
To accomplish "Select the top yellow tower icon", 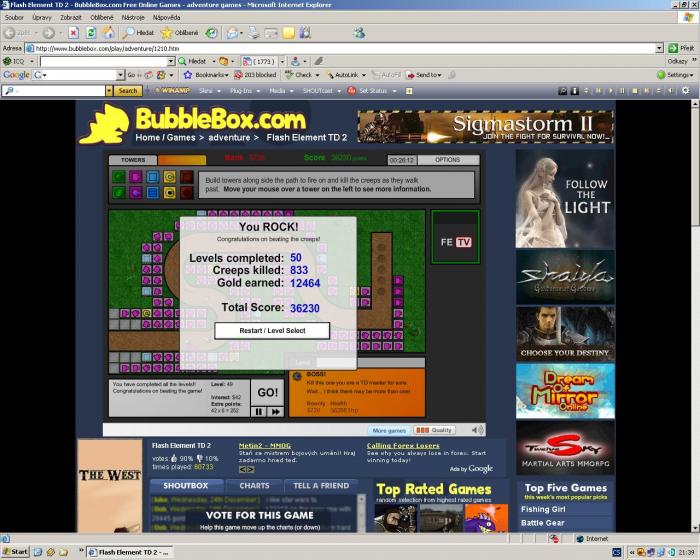I will tap(170, 177).
